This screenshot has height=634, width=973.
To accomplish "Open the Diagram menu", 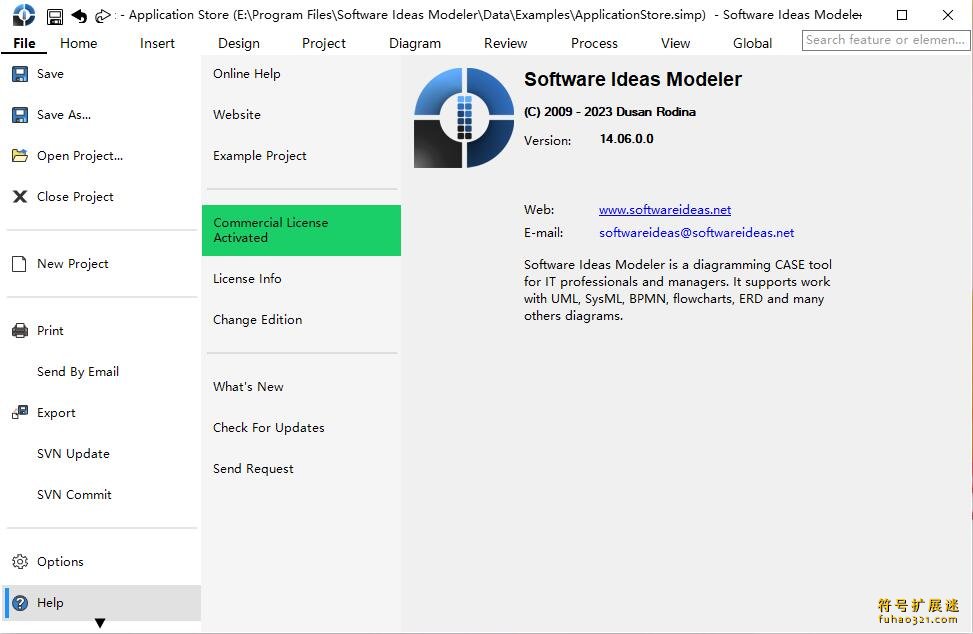I will [x=414, y=43].
